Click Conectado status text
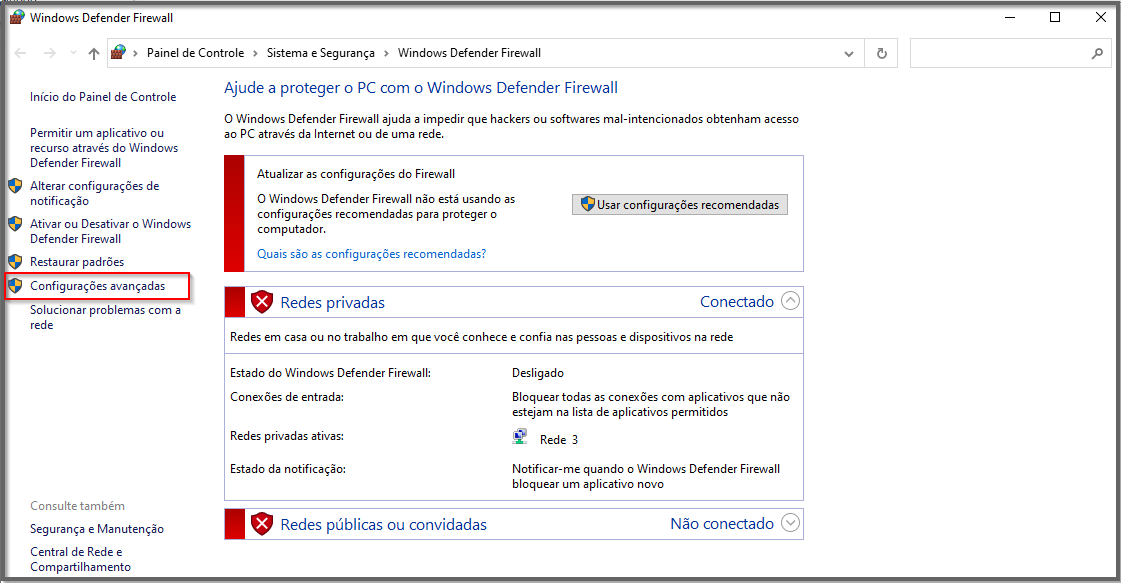 pos(736,302)
